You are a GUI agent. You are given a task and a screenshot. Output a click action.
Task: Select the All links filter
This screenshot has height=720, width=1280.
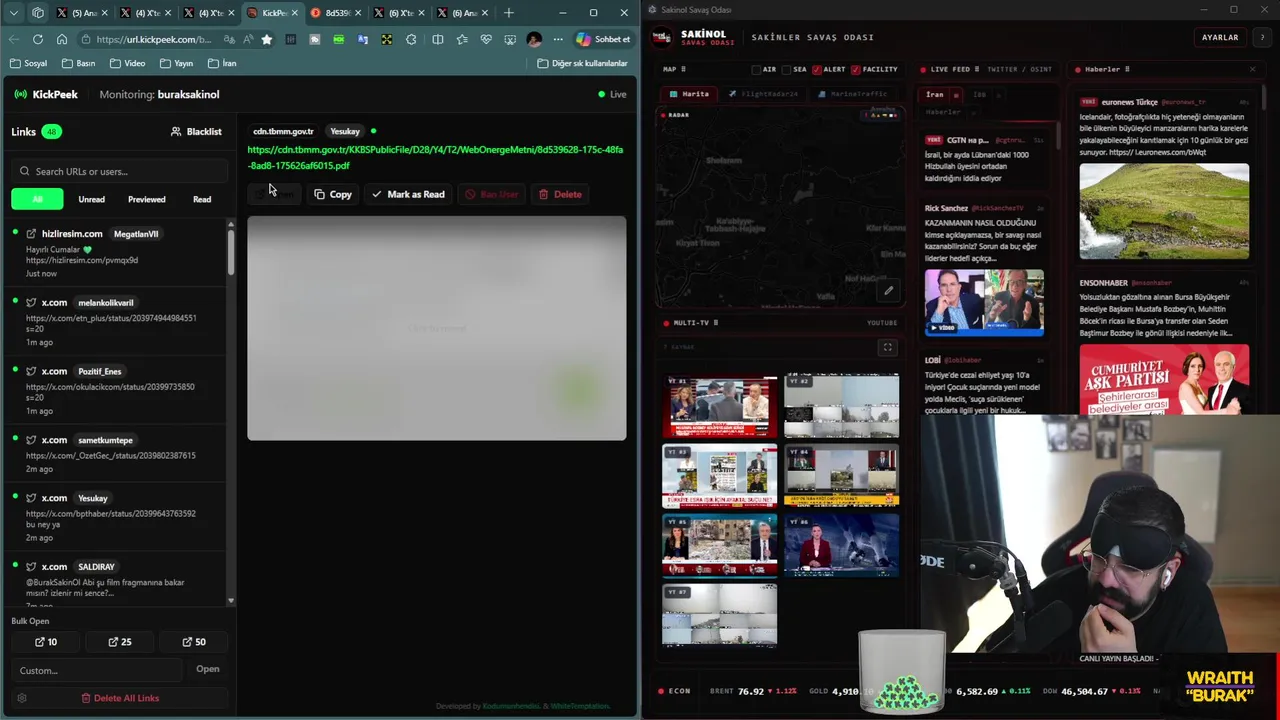coord(37,199)
